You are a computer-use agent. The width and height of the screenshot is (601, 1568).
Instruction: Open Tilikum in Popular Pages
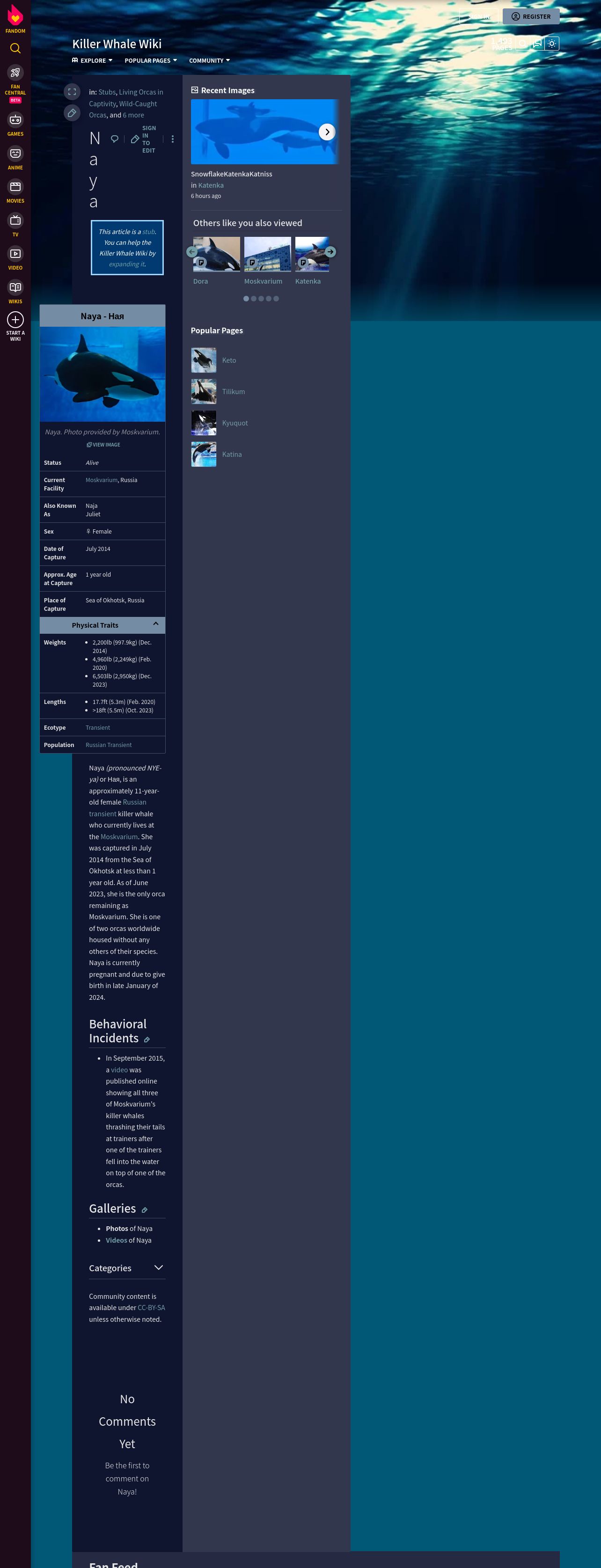(x=233, y=391)
